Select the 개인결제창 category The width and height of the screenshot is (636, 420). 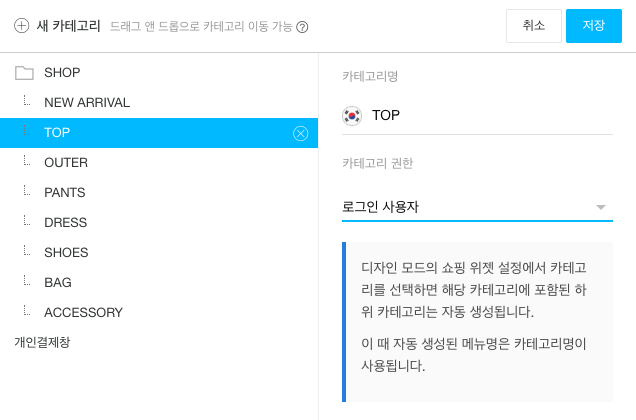click(159, 342)
